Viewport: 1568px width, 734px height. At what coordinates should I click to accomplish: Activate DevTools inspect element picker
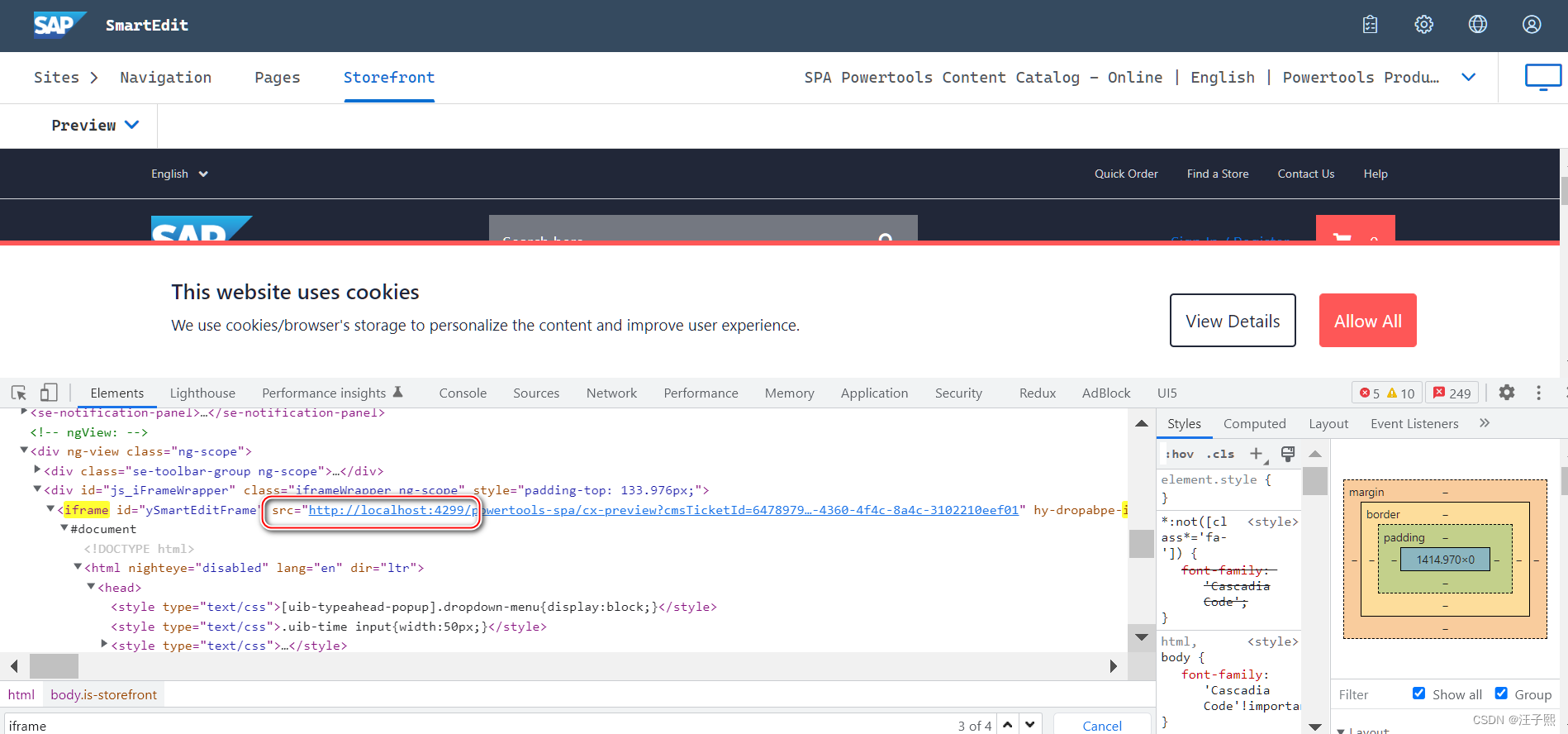point(19,393)
